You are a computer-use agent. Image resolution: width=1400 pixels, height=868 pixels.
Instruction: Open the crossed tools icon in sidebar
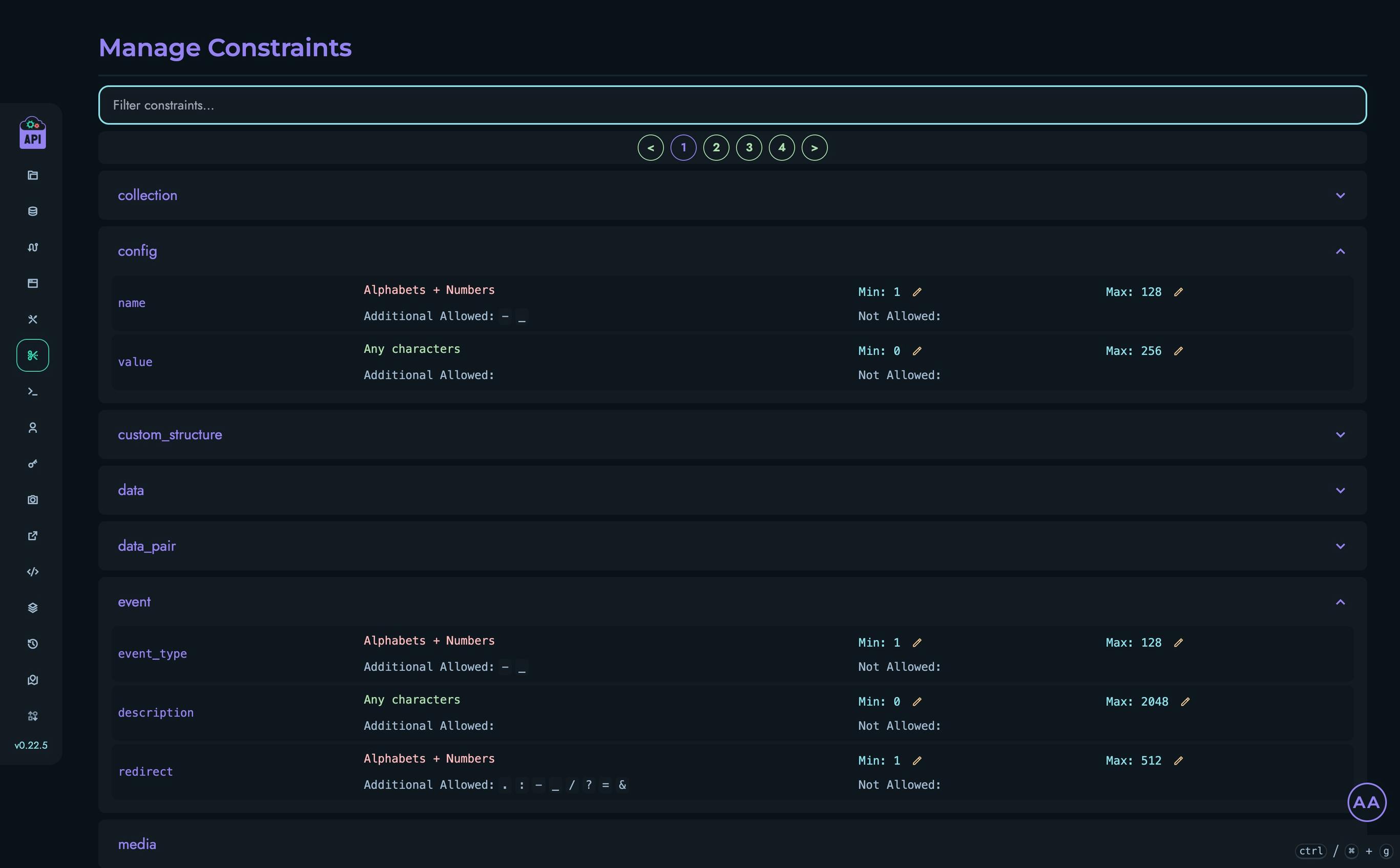click(x=33, y=319)
